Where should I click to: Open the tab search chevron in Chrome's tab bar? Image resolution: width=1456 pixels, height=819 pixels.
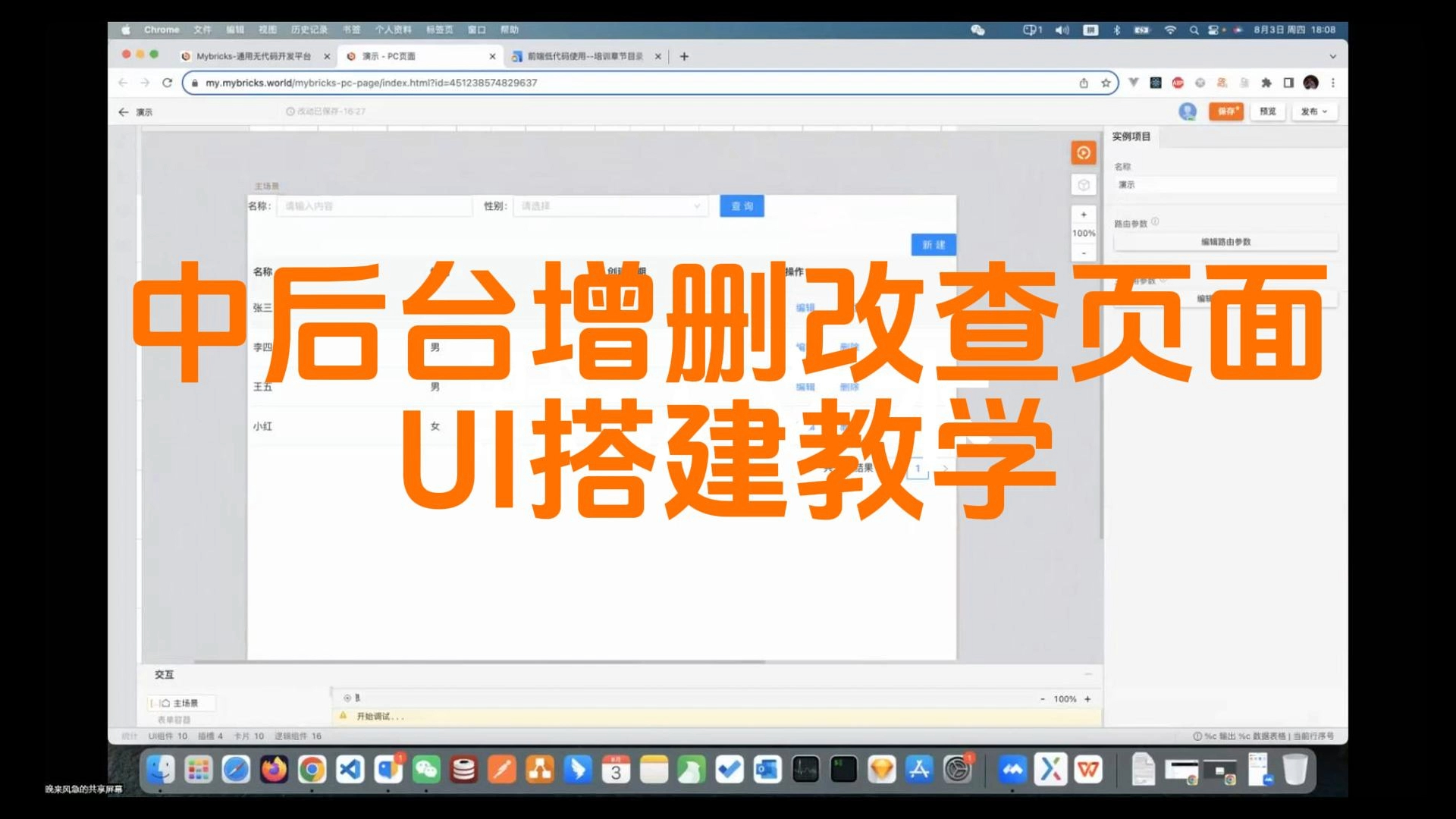1332,55
